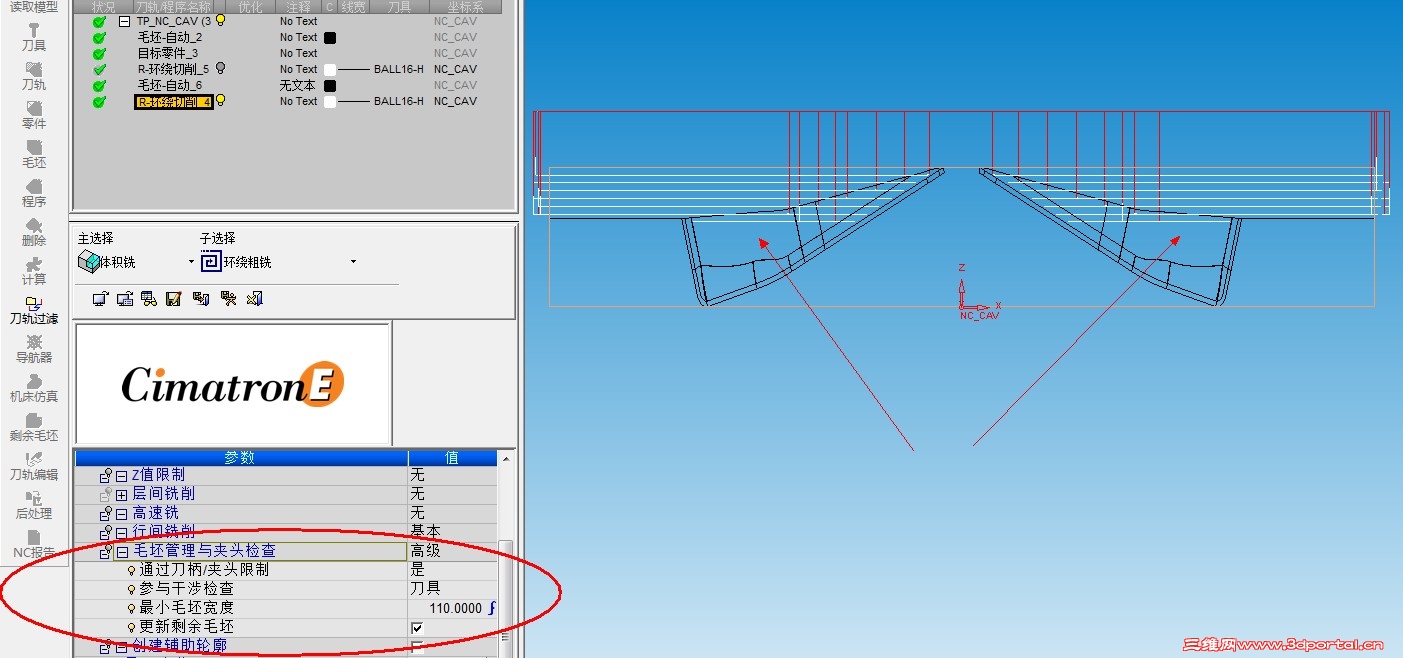Launch 机床仿真 machine simulation
The height and width of the screenshot is (658, 1403).
click(34, 388)
